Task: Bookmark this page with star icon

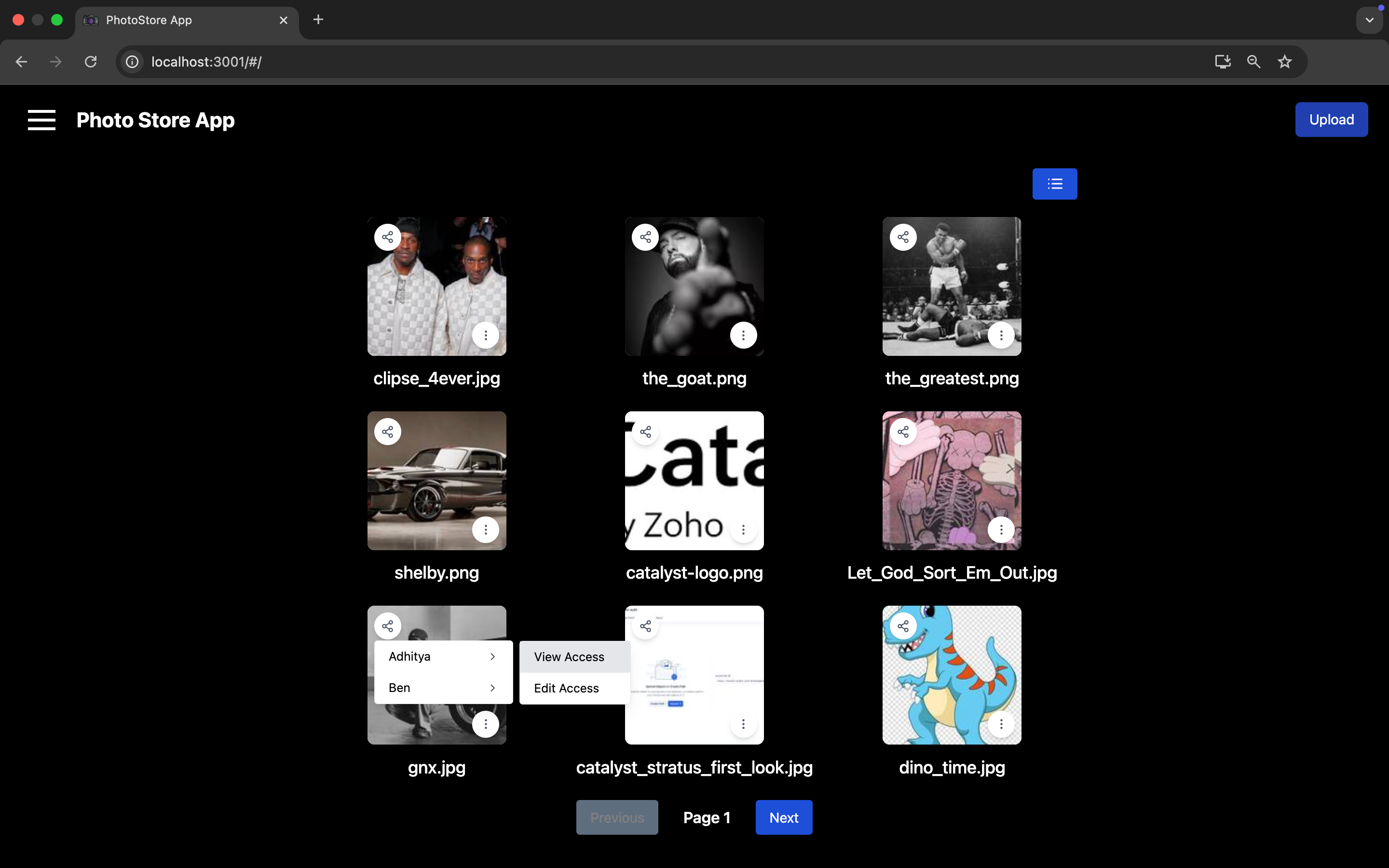Action: coord(1284,62)
